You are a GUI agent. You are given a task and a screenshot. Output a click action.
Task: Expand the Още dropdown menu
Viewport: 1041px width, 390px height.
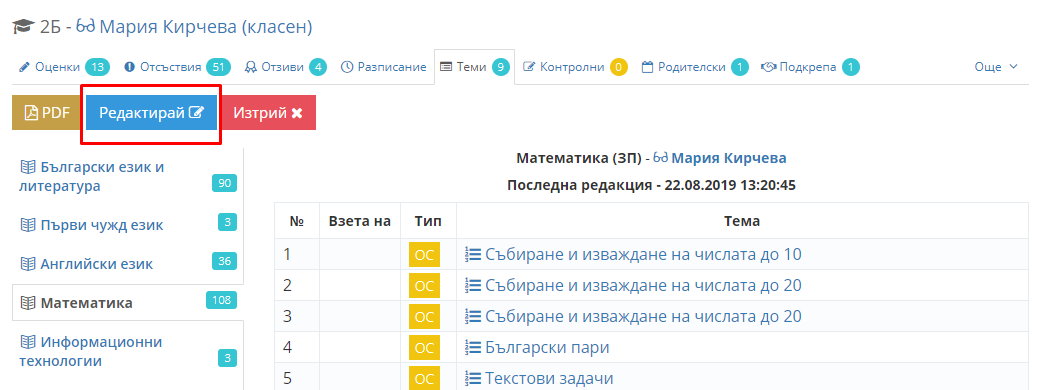point(995,67)
